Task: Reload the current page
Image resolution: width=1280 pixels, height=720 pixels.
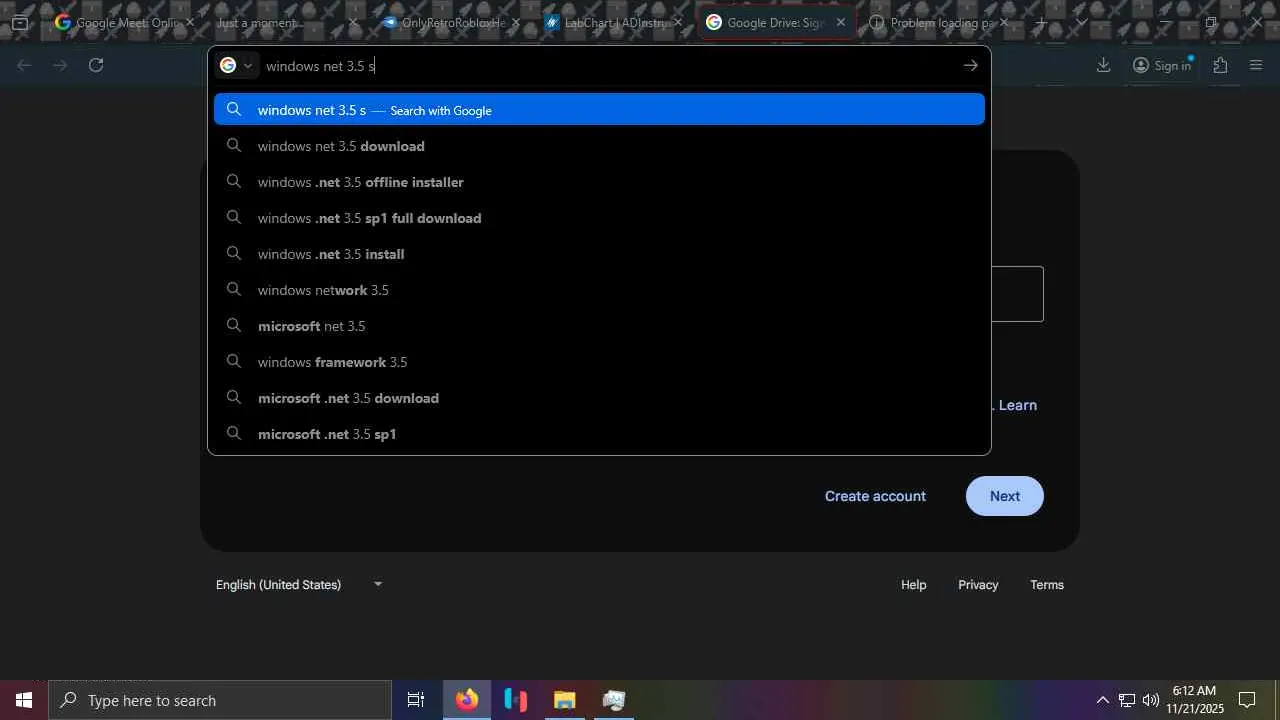Action: pyautogui.click(x=96, y=65)
